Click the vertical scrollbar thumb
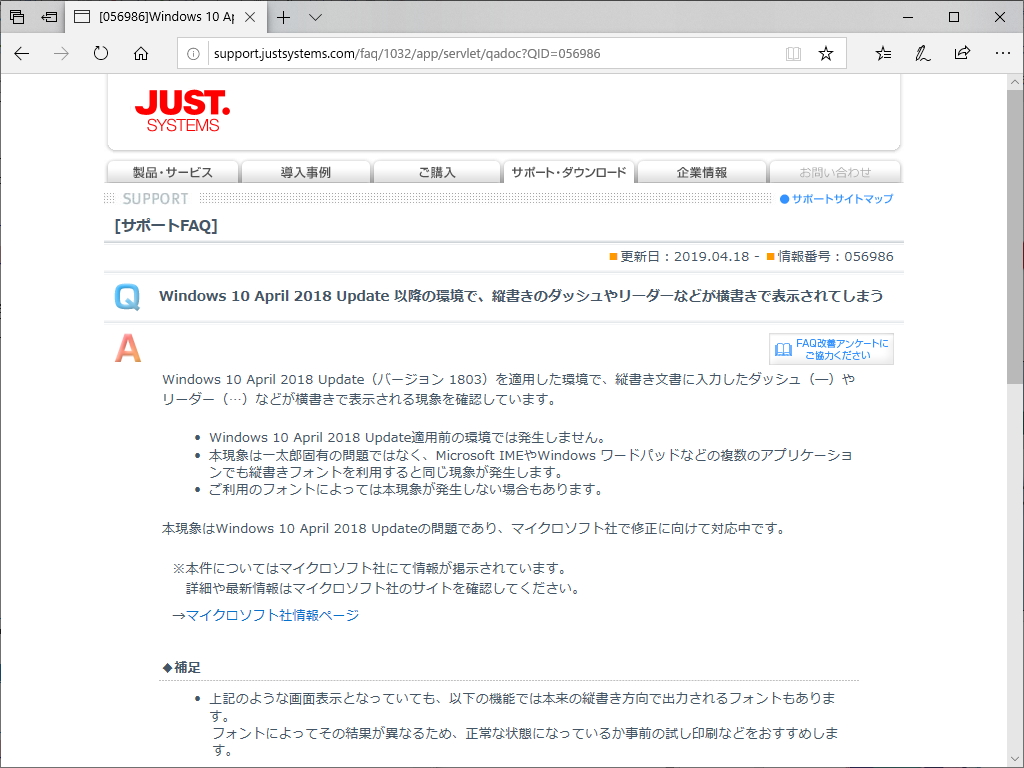 coord(1015,236)
